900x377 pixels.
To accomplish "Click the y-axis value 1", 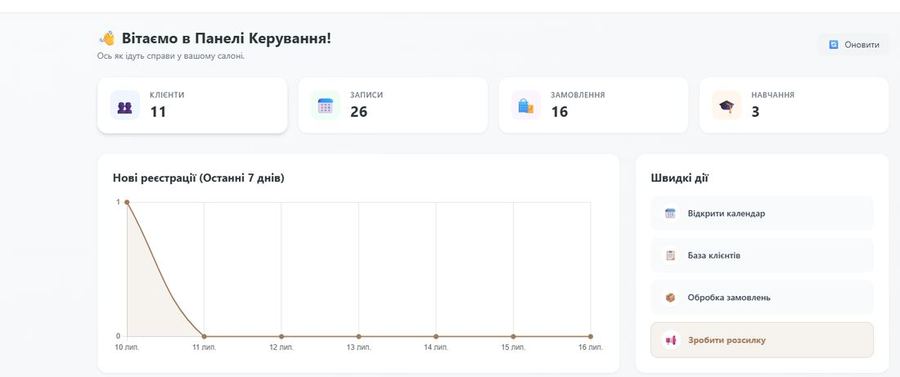I will [118, 202].
